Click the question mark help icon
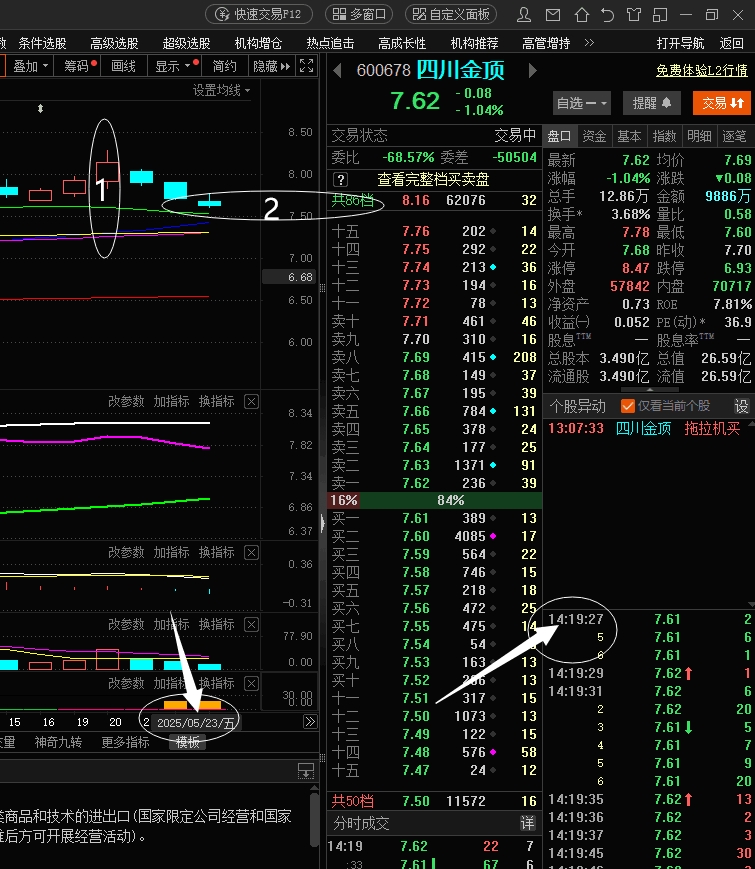The image size is (755, 869). (340, 180)
